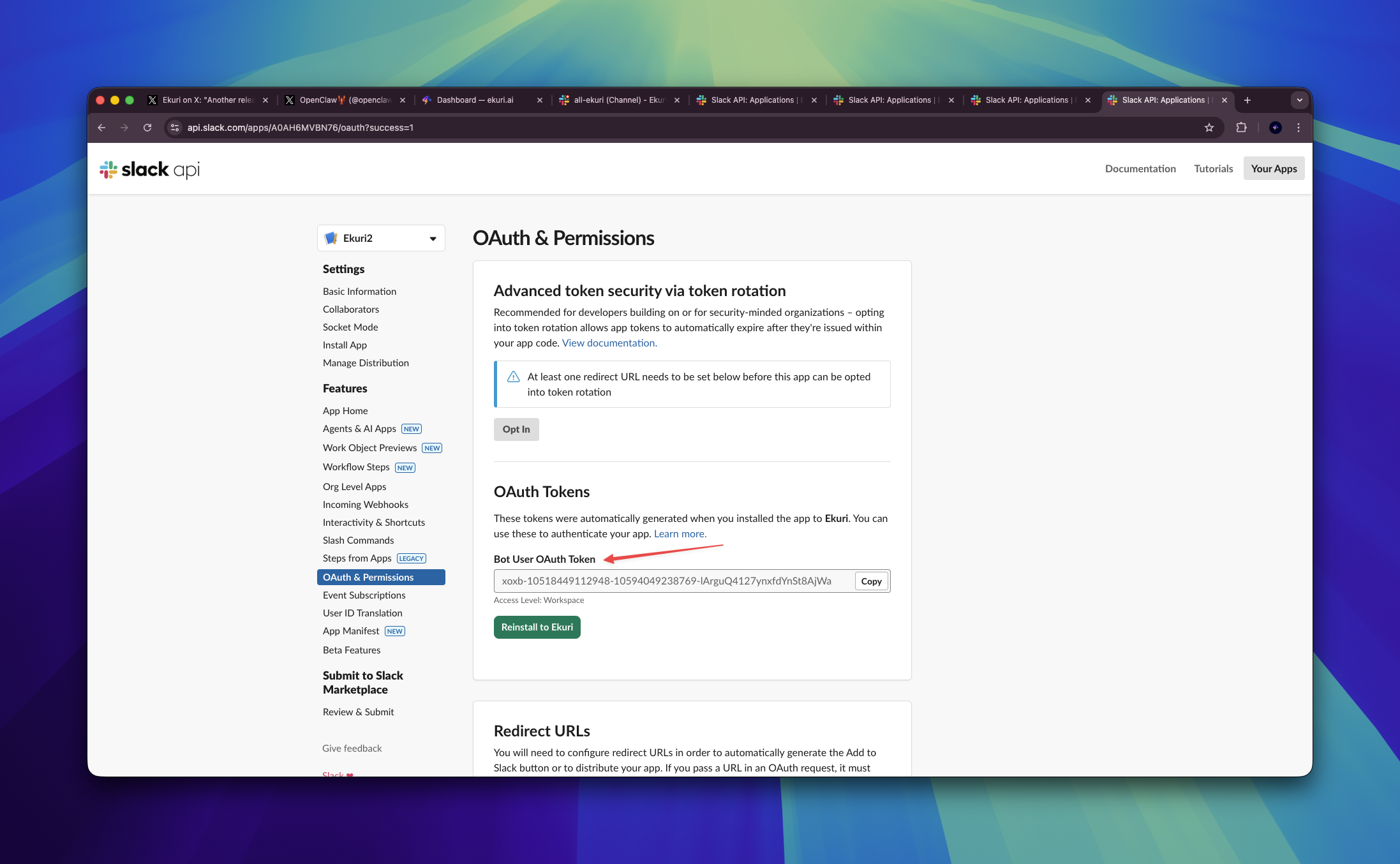Reload the page with refresh icon
The image size is (1400, 864).
tap(147, 128)
